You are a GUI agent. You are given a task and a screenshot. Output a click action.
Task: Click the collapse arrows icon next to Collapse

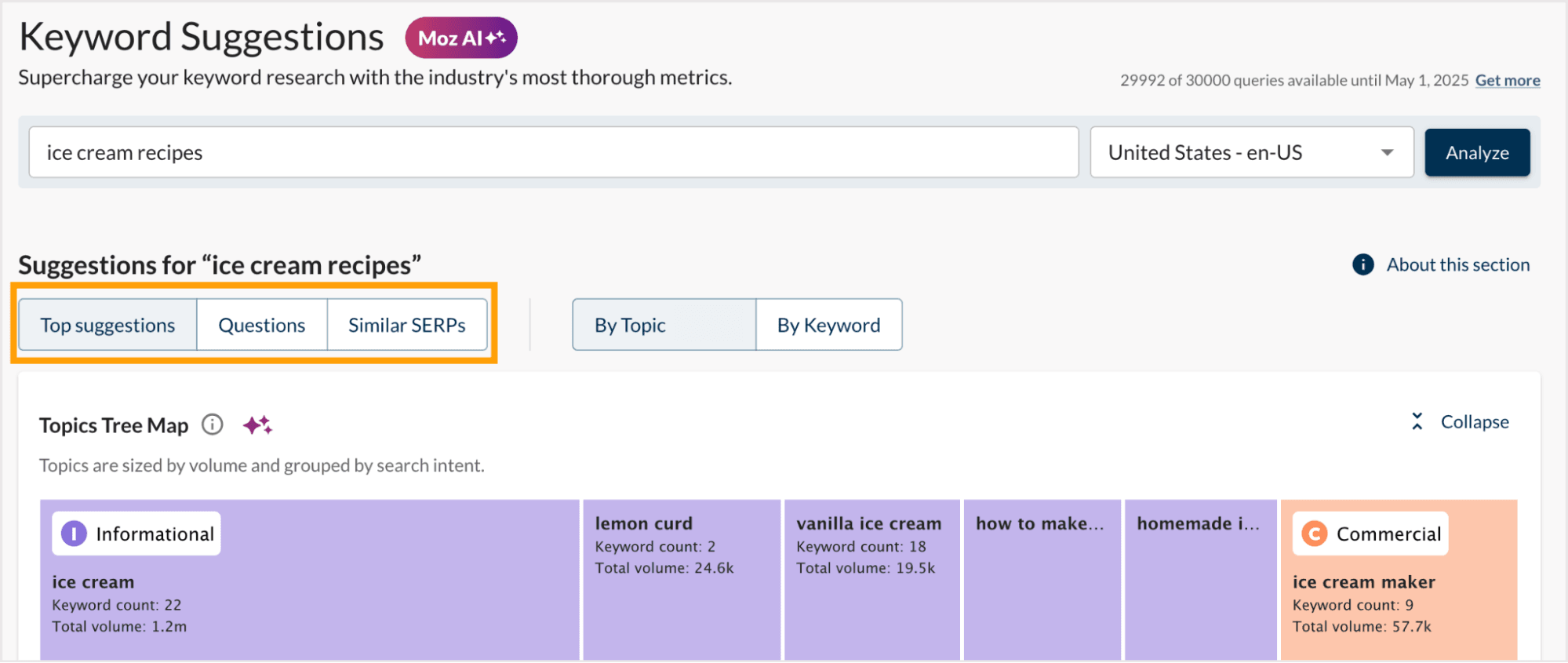[x=1416, y=421]
